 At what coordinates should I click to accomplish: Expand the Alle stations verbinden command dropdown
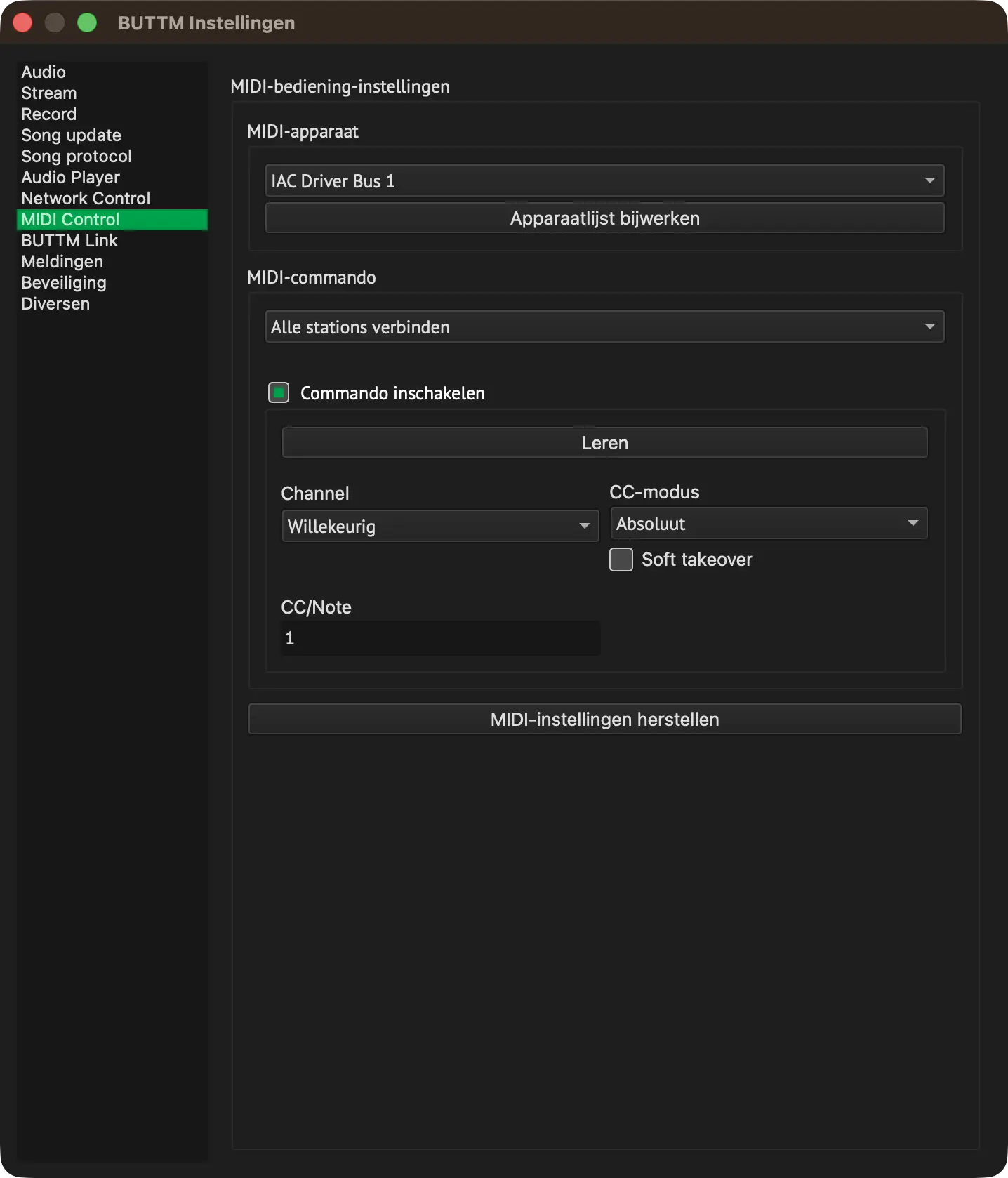604,326
